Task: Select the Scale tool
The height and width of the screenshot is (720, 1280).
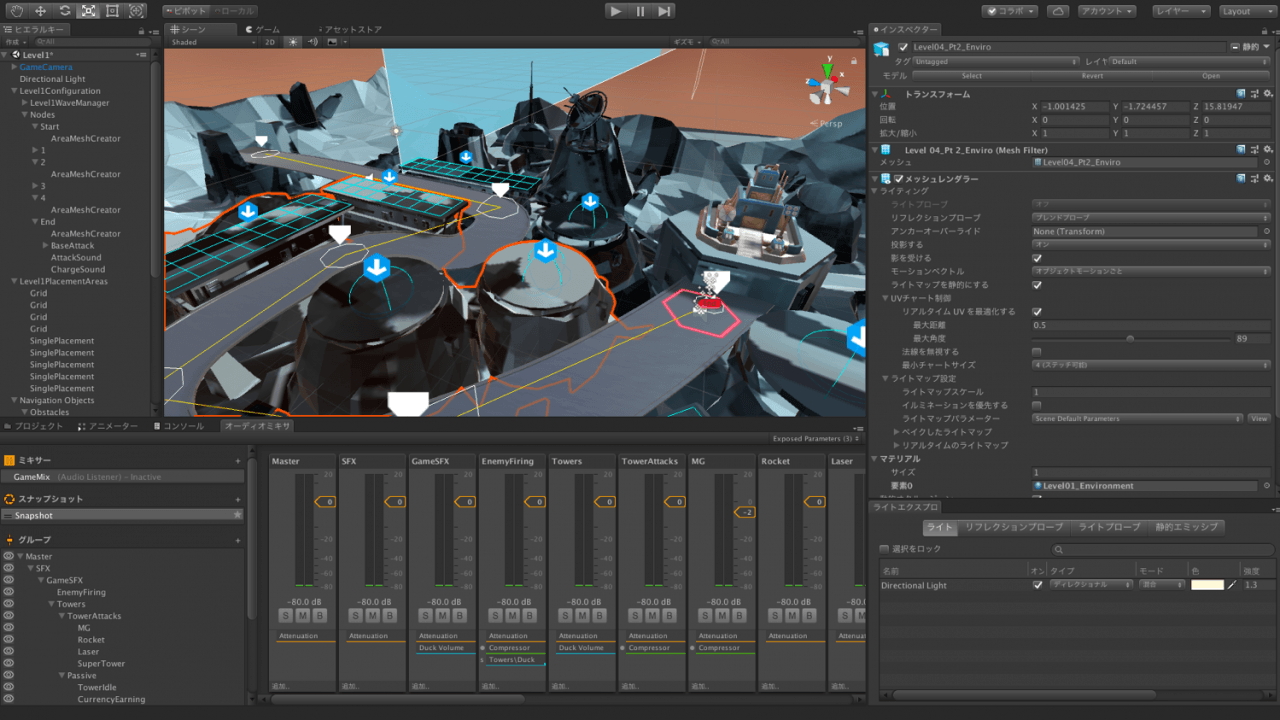Action: (x=87, y=10)
